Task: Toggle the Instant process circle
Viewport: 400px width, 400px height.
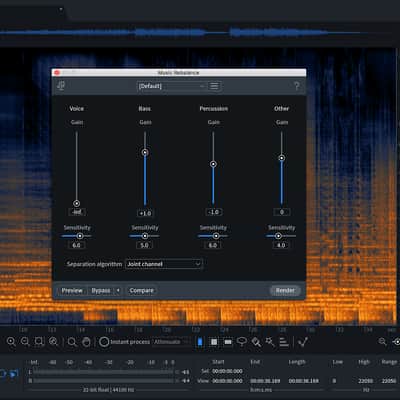Action: [104, 342]
